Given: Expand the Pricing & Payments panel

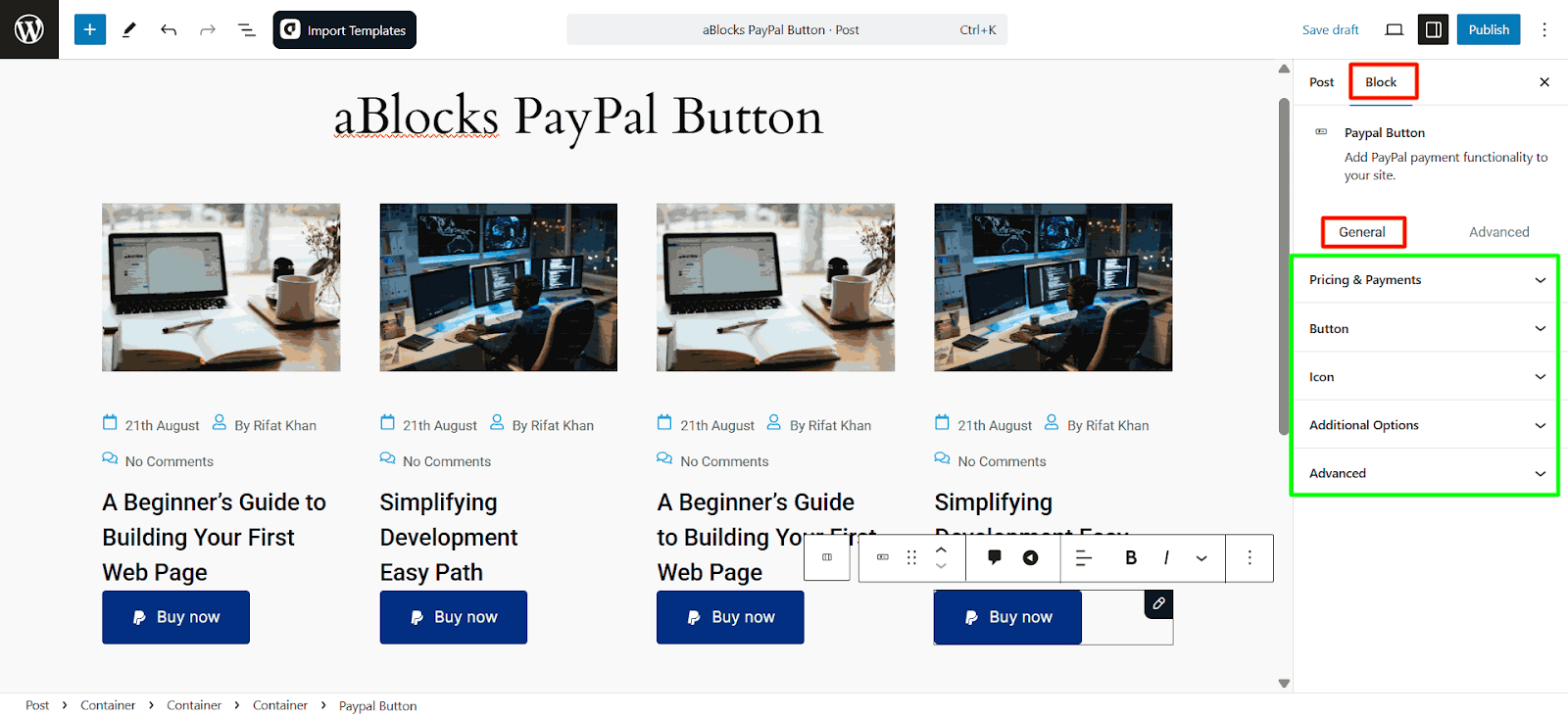Looking at the screenshot, I should pos(1427,280).
